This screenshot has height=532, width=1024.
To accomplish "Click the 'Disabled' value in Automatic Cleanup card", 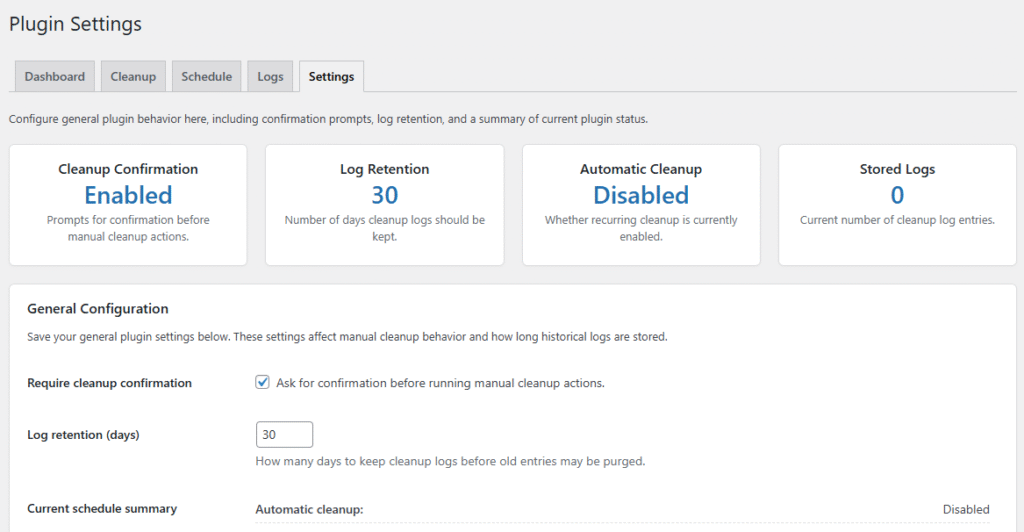I will [x=641, y=195].
